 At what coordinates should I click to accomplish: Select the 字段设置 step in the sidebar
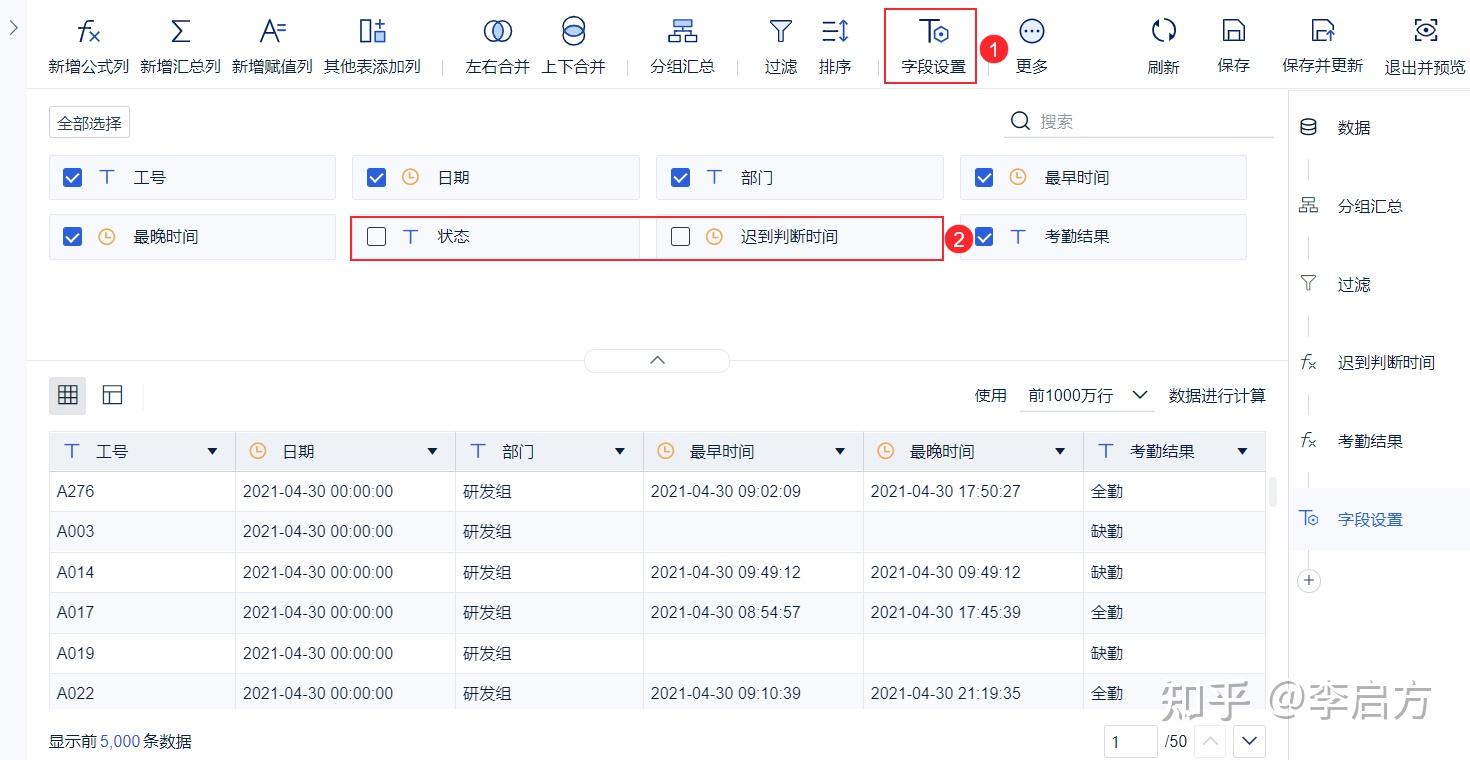tap(1379, 519)
